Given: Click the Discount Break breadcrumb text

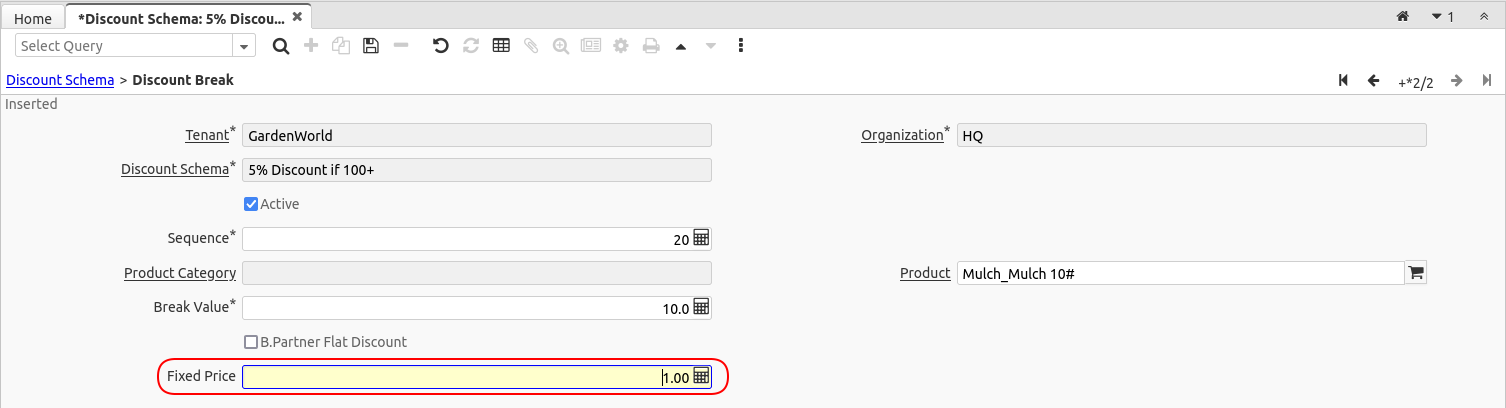Looking at the screenshot, I should pyautogui.click(x=183, y=80).
